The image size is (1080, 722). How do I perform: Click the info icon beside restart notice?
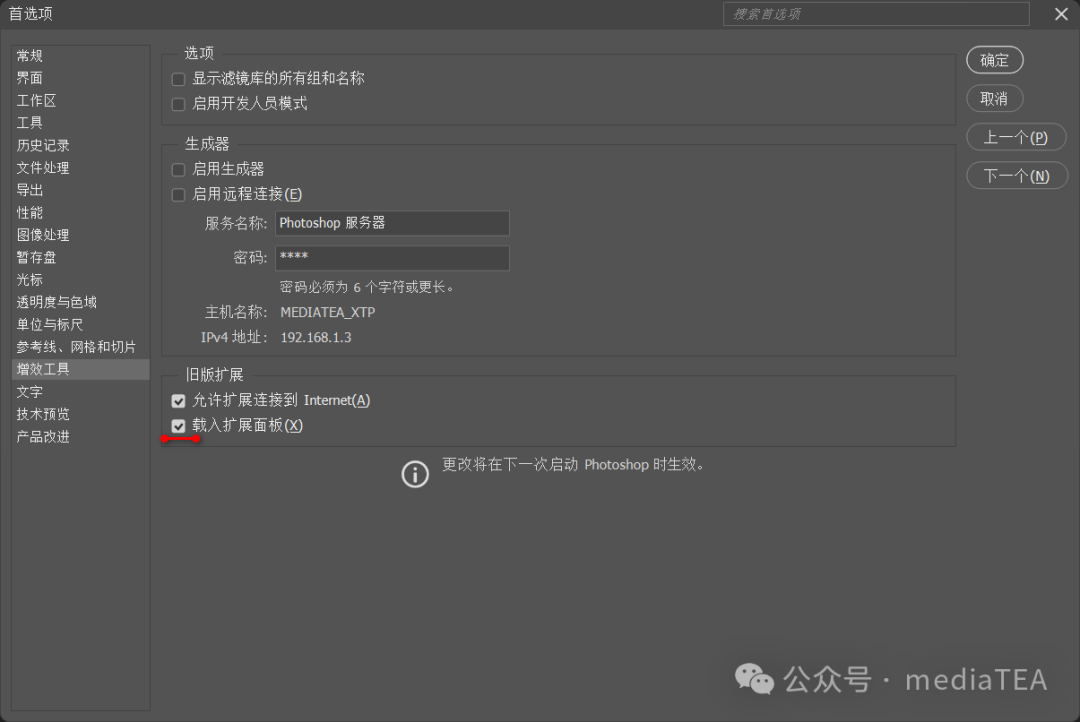[415, 474]
